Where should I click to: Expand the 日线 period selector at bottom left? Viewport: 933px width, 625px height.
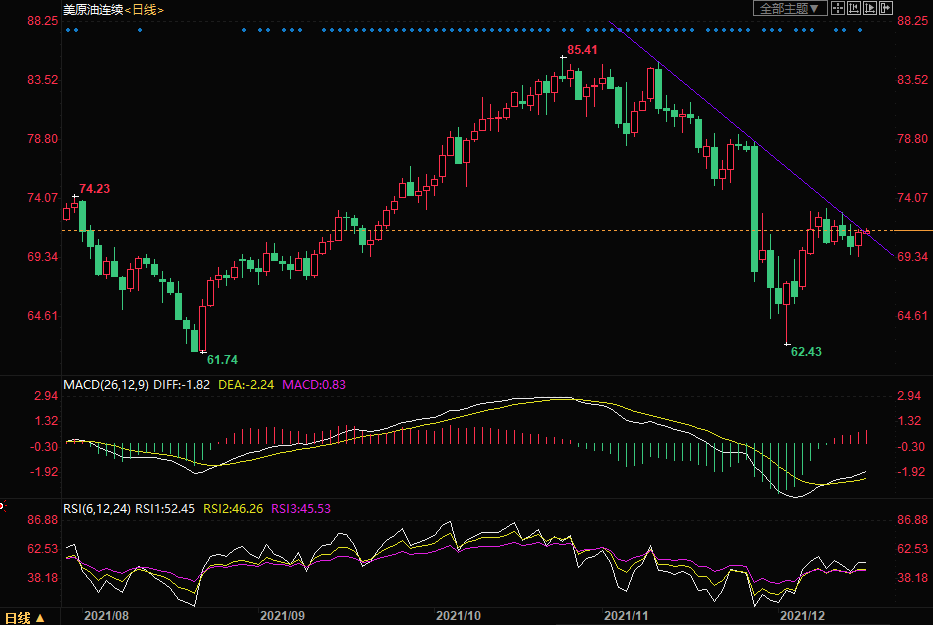[25, 617]
